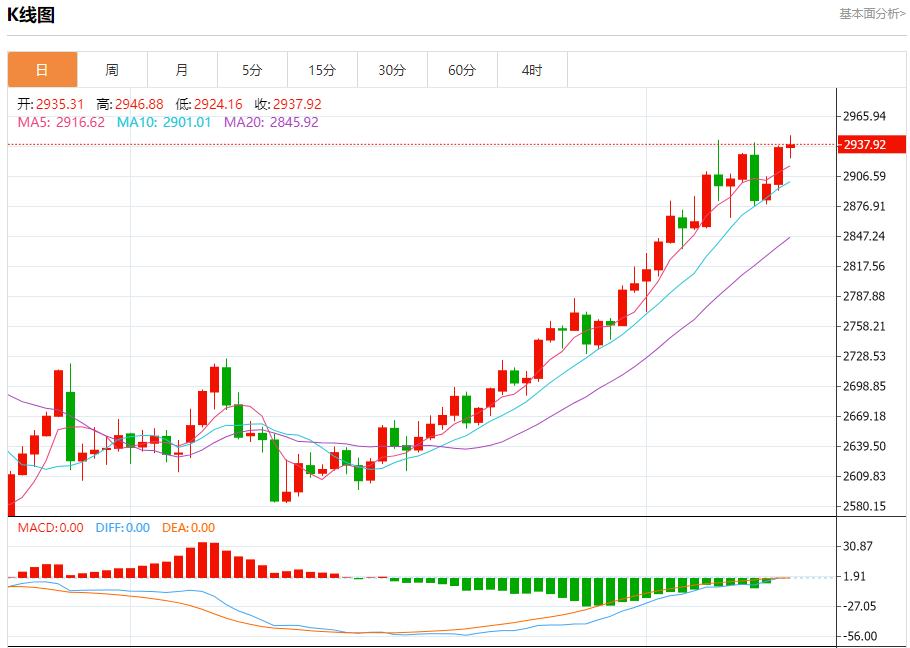
Task: Switch to the 月 monthly tab
Action: coord(182,70)
